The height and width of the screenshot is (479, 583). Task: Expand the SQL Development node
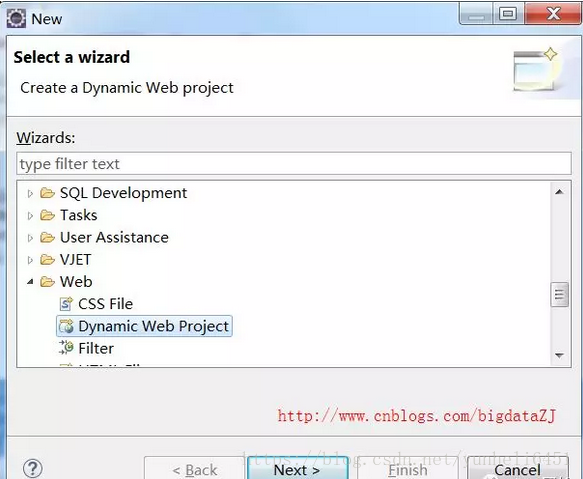pos(30,193)
